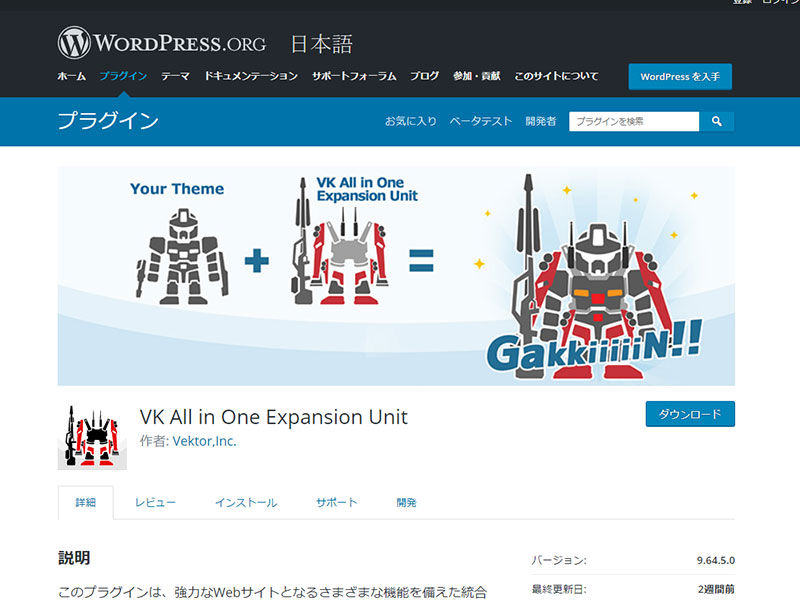Open the Vektor,Inc. author link

(x=204, y=441)
